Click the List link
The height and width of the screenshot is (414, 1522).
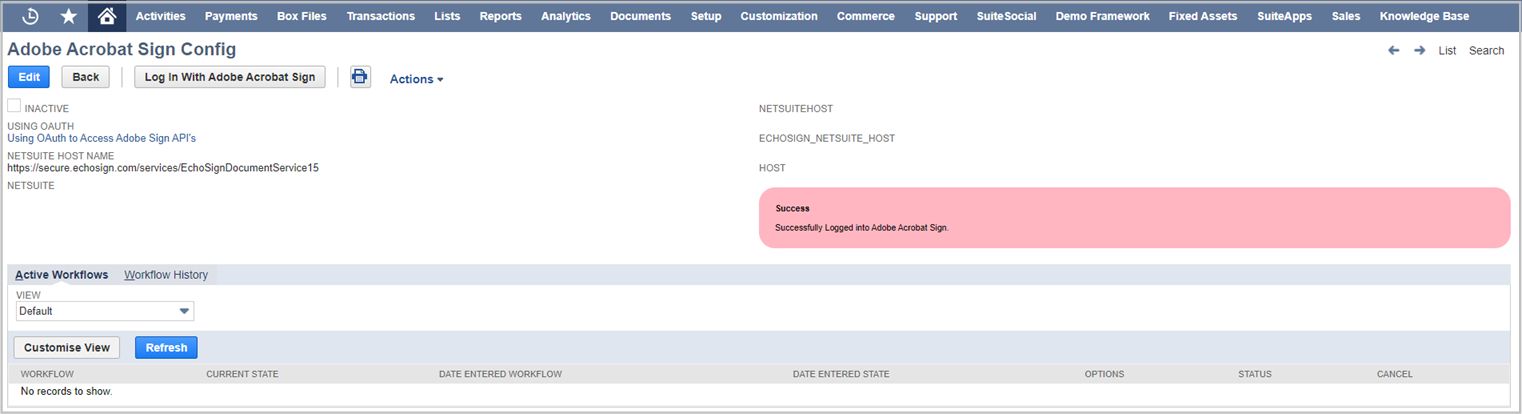(1447, 50)
